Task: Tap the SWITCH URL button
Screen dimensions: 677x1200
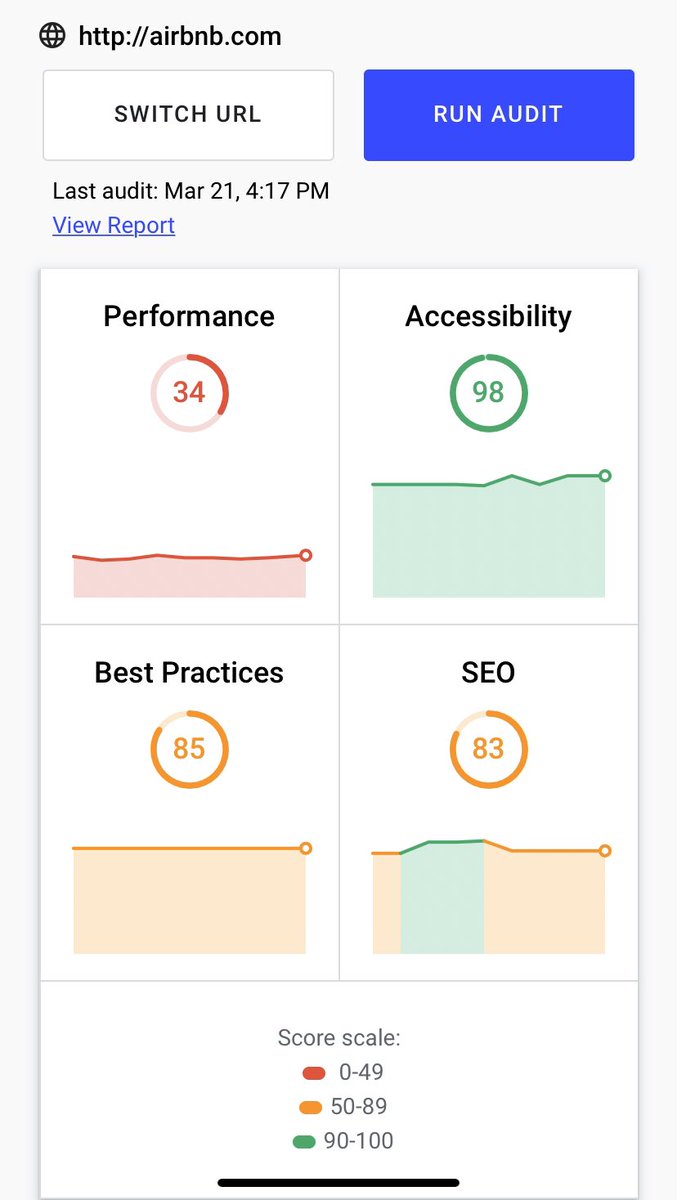Action: tap(188, 114)
